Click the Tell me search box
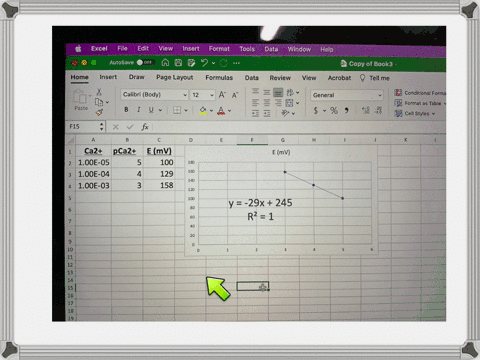 (375, 78)
